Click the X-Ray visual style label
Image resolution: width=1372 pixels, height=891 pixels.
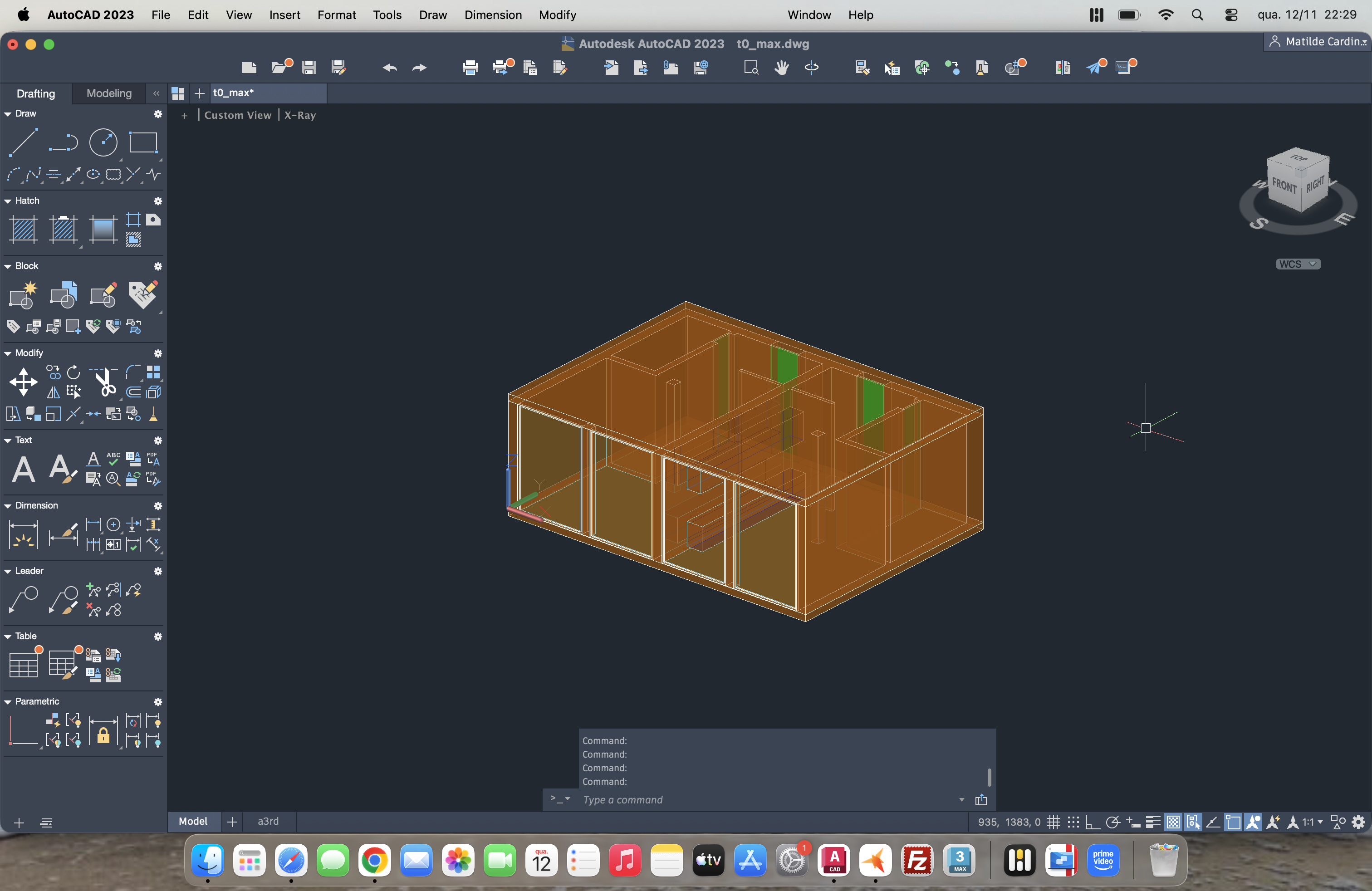(300, 115)
